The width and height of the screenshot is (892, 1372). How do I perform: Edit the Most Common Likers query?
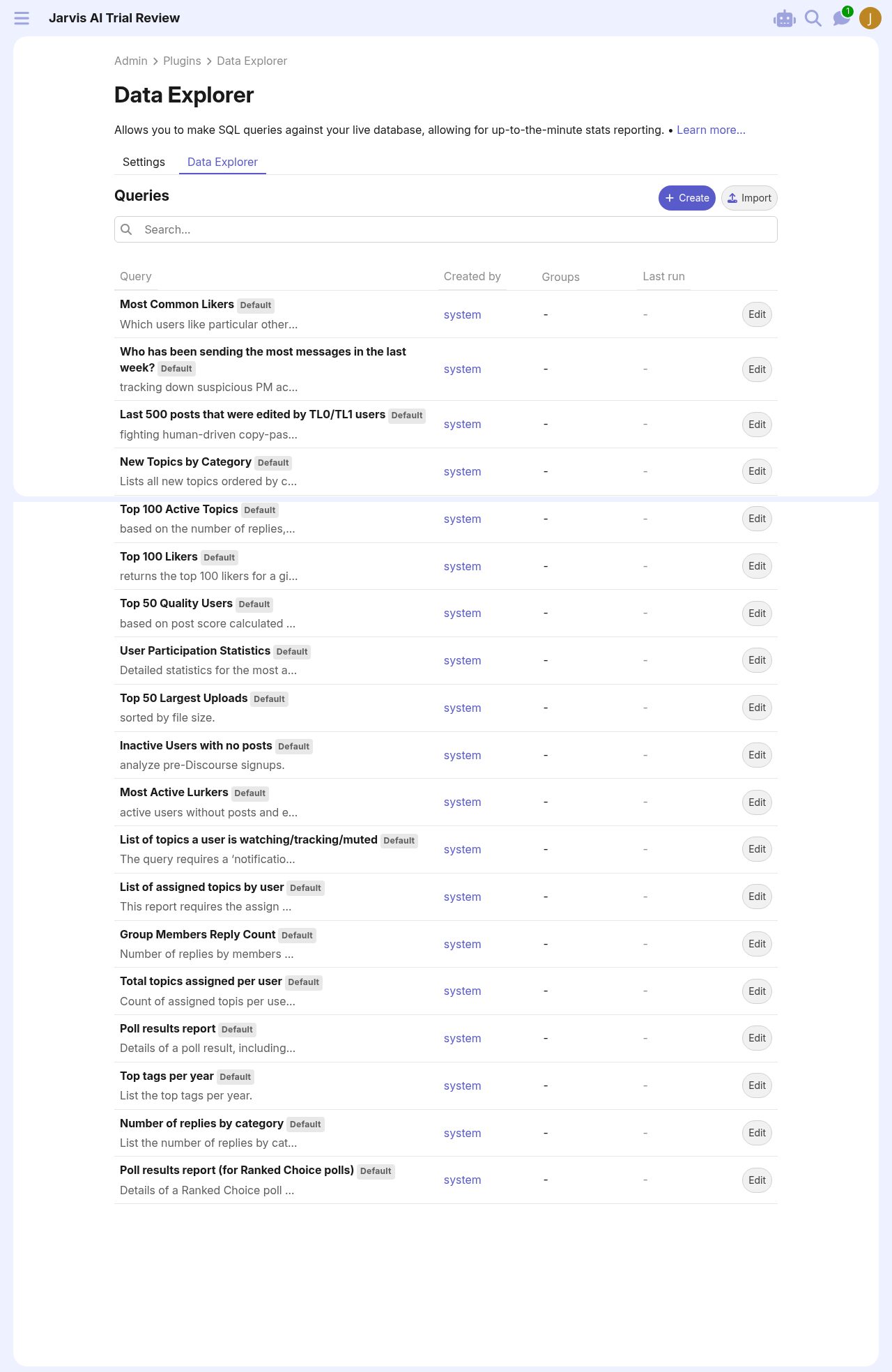coord(757,314)
